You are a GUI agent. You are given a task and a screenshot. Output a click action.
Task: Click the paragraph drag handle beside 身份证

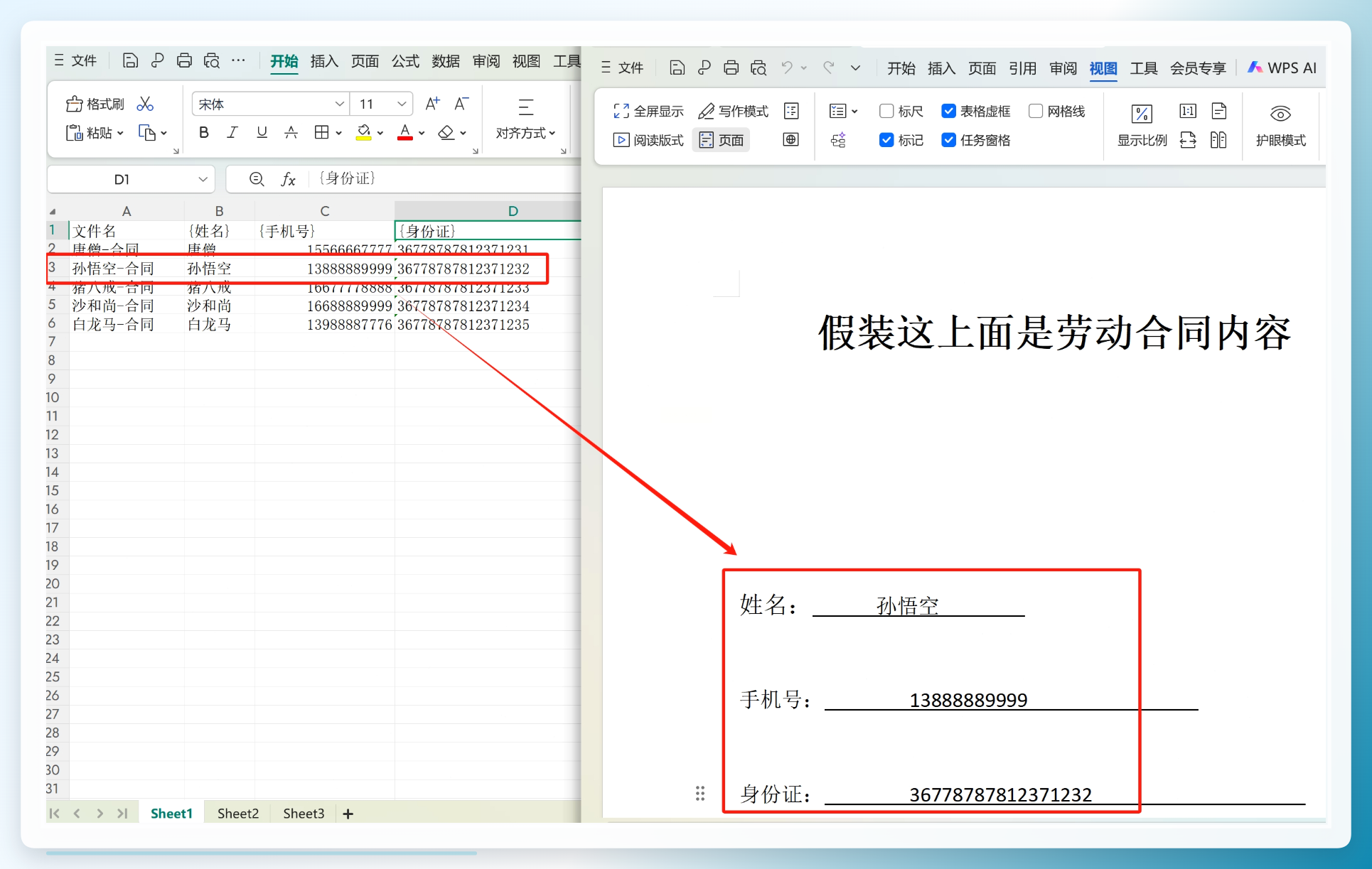pos(700,794)
